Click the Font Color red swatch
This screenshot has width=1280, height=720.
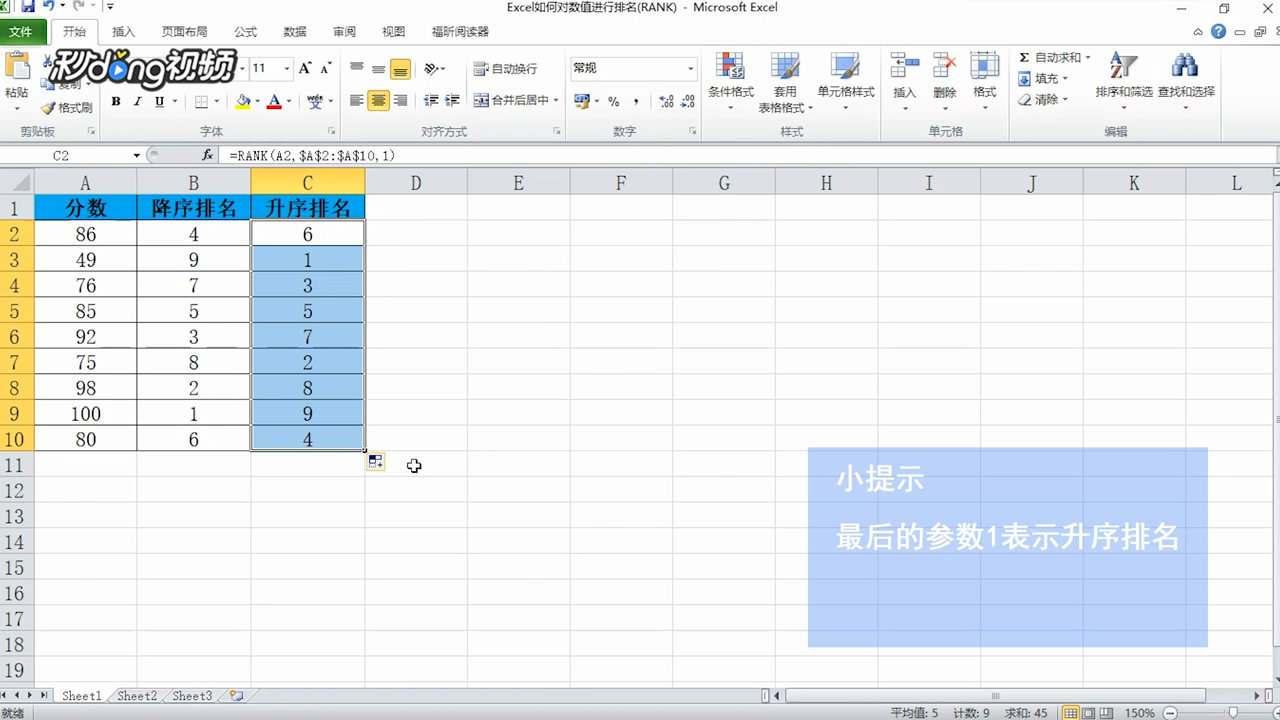point(278,107)
